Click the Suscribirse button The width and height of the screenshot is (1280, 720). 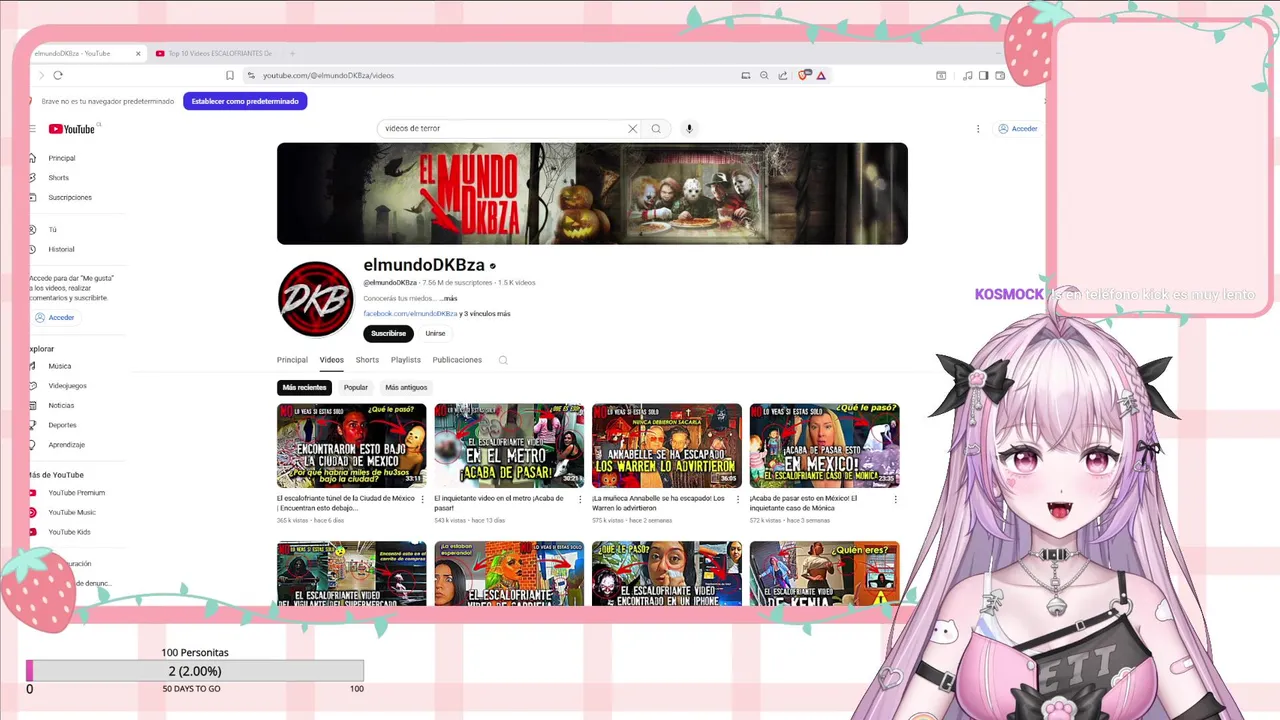388,333
